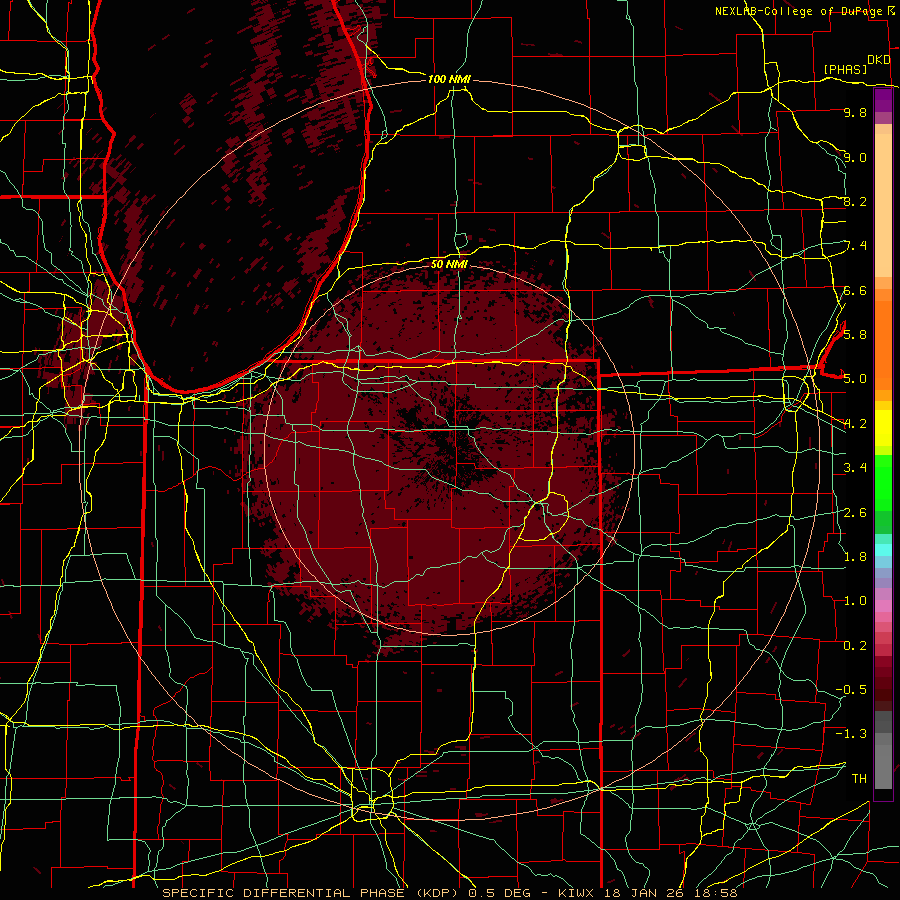Screen dimensions: 900x900
Task: Select the 8.2 scale value
Action: tap(855, 201)
